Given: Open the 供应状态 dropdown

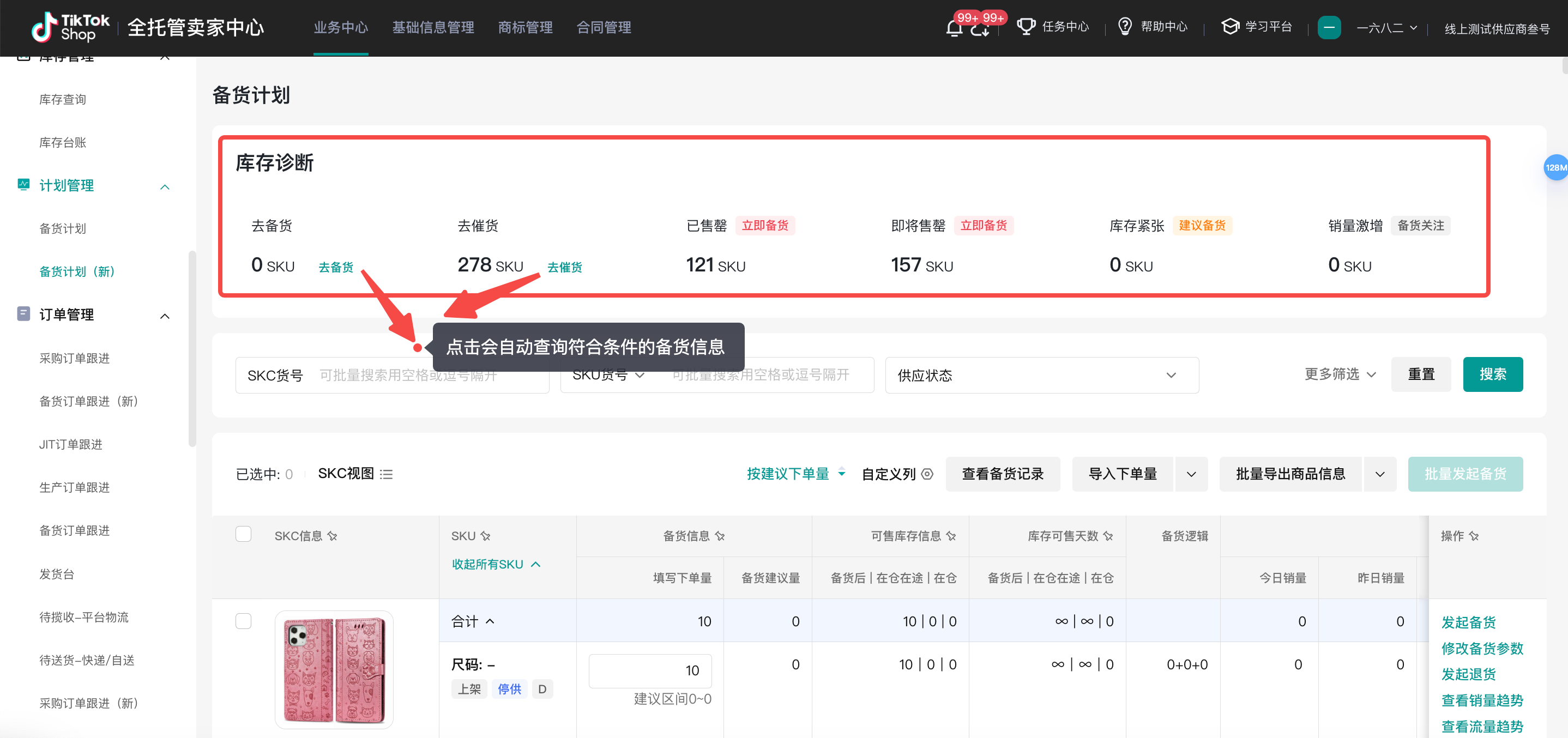Looking at the screenshot, I should tap(1041, 375).
